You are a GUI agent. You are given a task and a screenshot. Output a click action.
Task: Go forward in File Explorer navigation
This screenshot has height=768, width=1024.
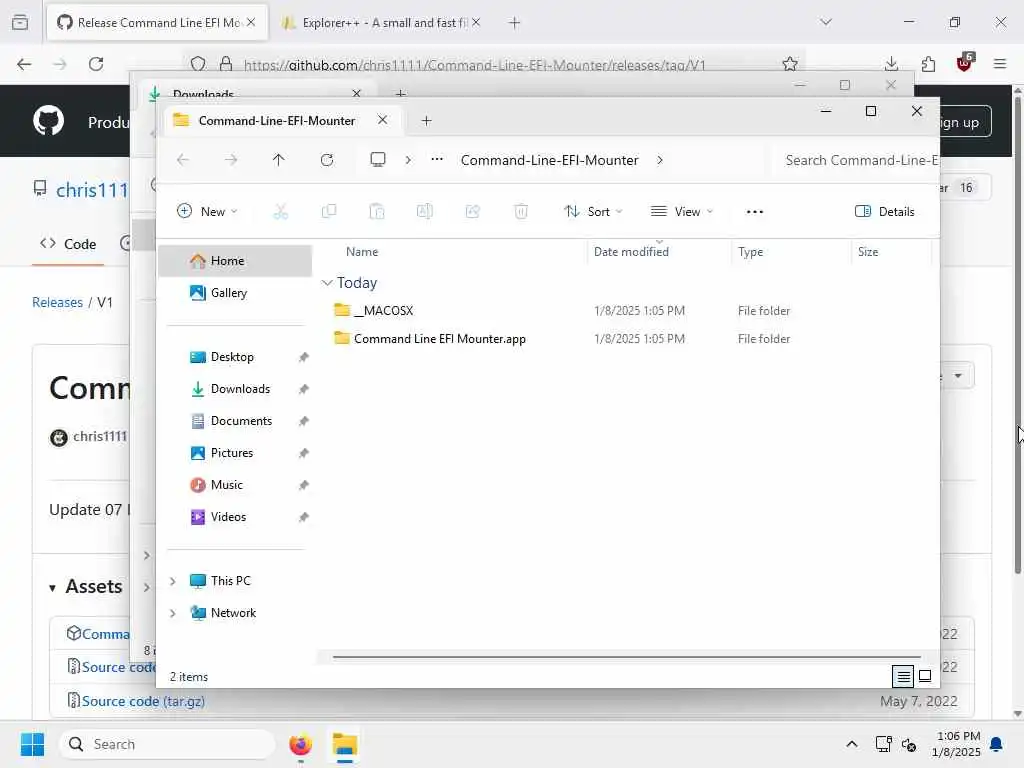click(x=231, y=160)
